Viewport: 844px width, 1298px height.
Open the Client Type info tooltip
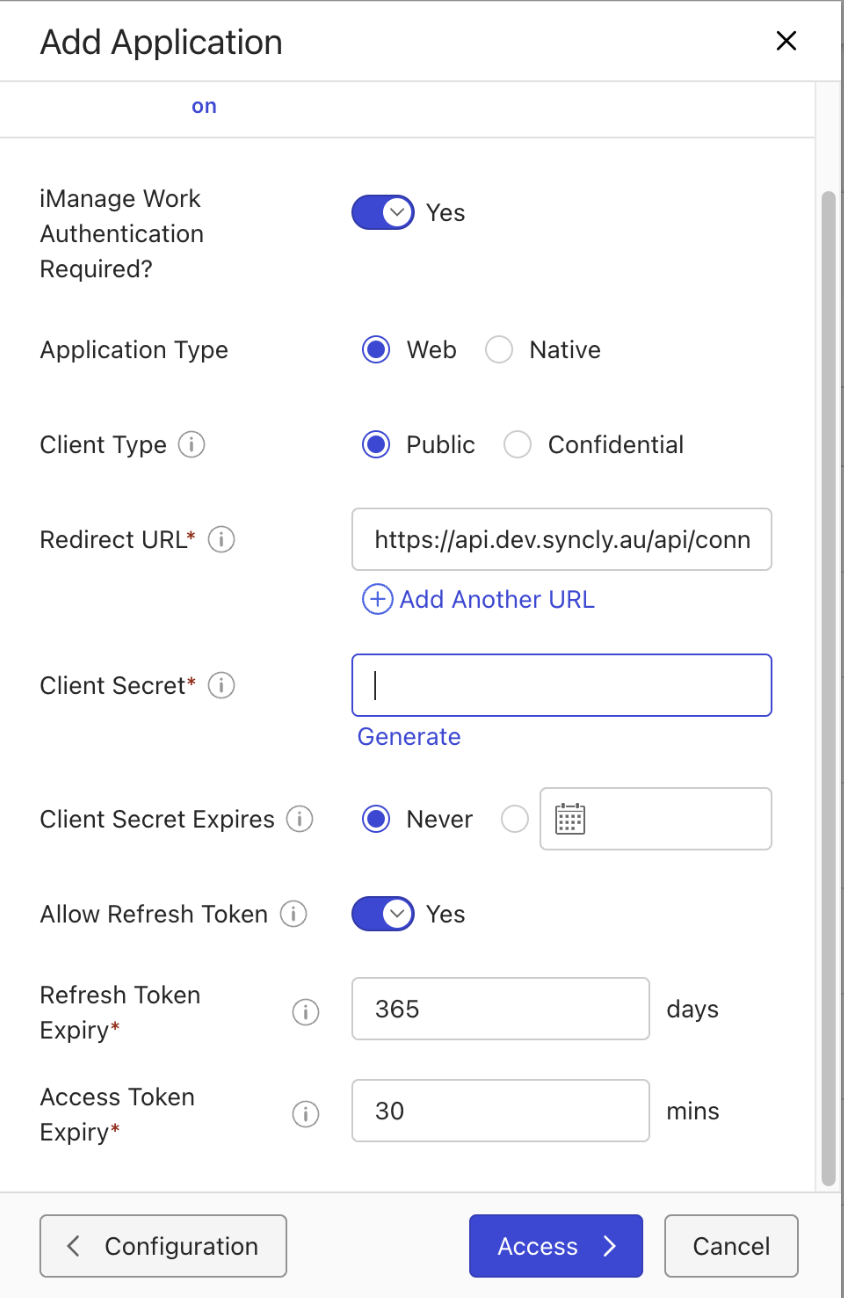(x=190, y=444)
